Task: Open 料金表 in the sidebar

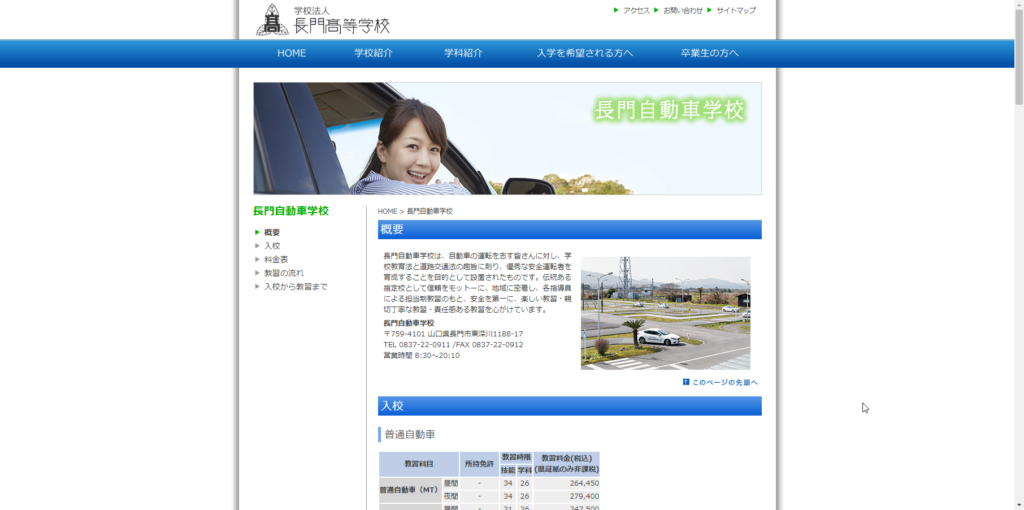Action: [276, 259]
